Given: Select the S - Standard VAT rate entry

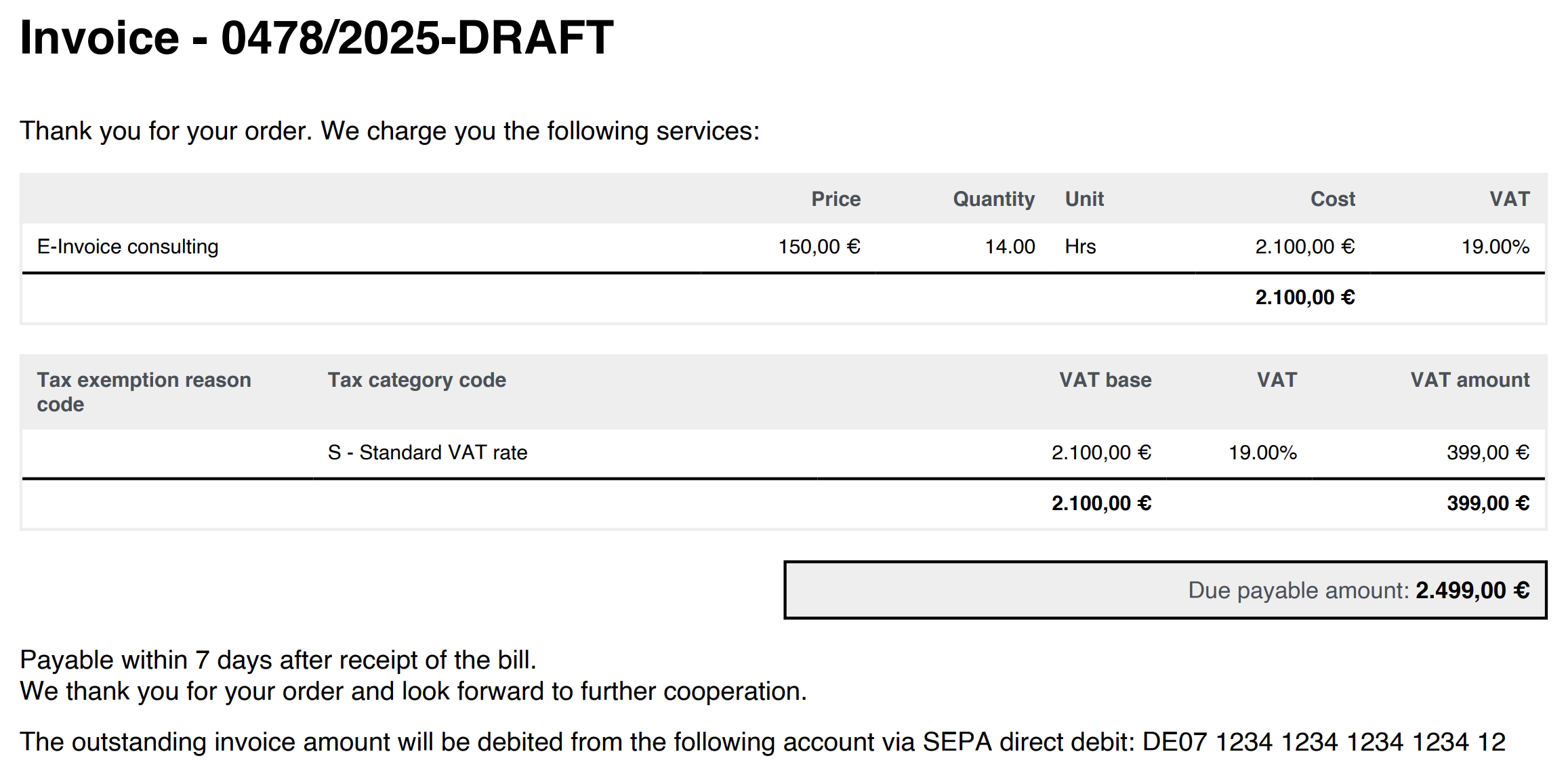Looking at the screenshot, I should coord(428,453).
